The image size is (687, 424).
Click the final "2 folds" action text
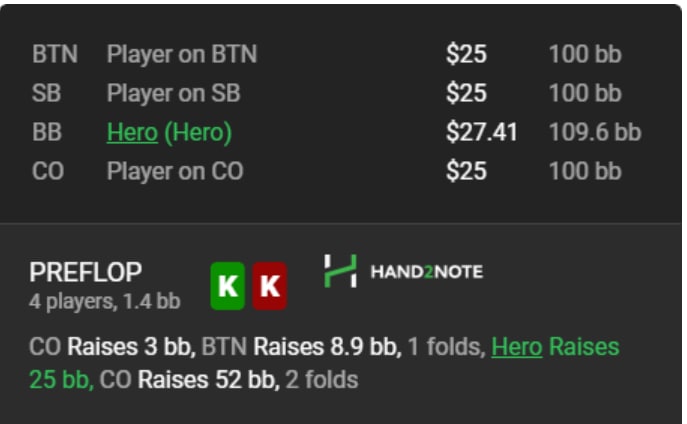coord(321,380)
